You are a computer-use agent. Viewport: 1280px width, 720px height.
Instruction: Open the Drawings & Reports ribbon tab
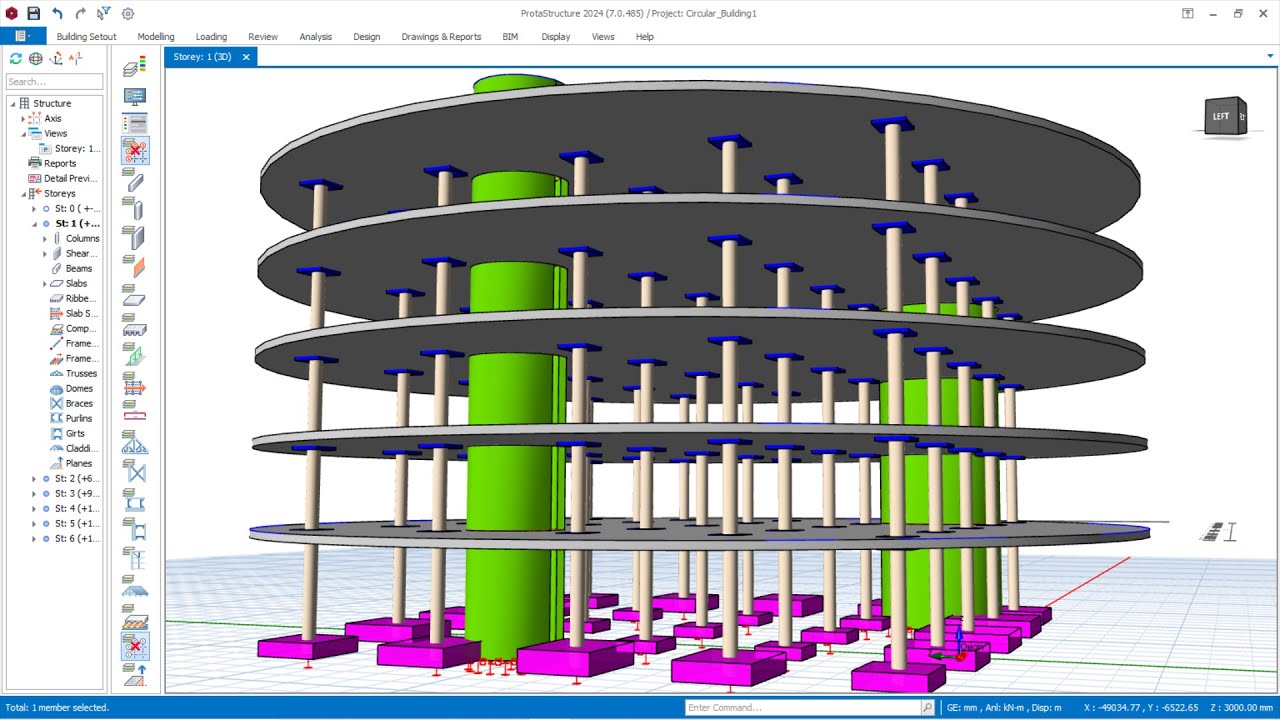441,37
